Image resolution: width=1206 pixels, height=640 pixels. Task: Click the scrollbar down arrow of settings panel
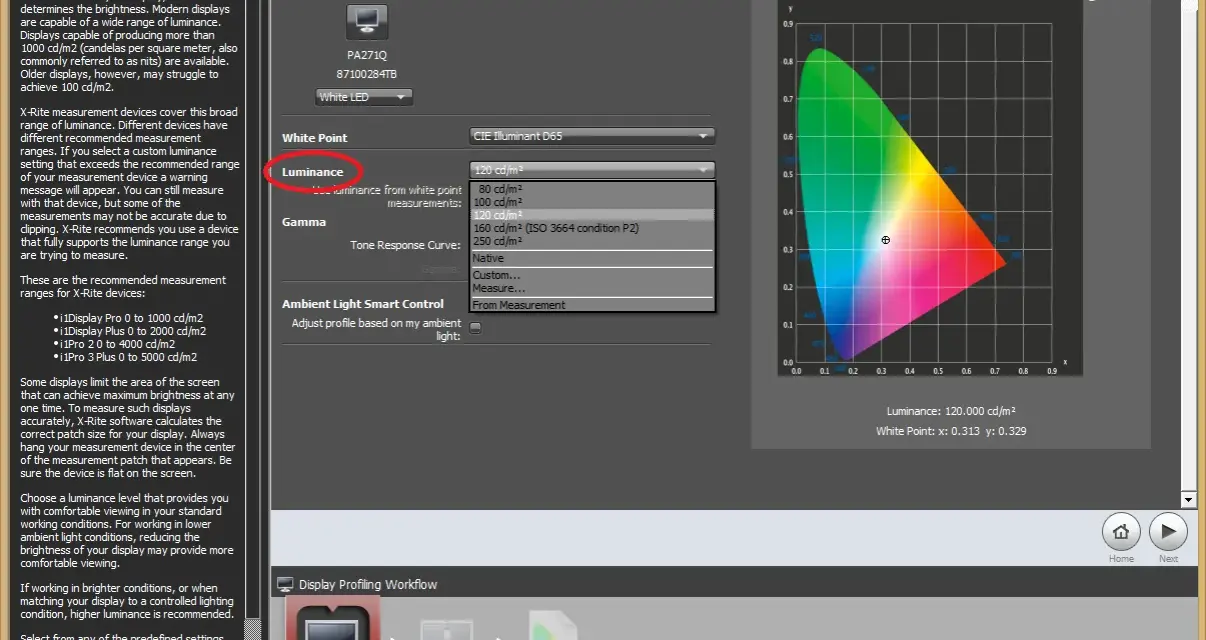coord(1188,498)
